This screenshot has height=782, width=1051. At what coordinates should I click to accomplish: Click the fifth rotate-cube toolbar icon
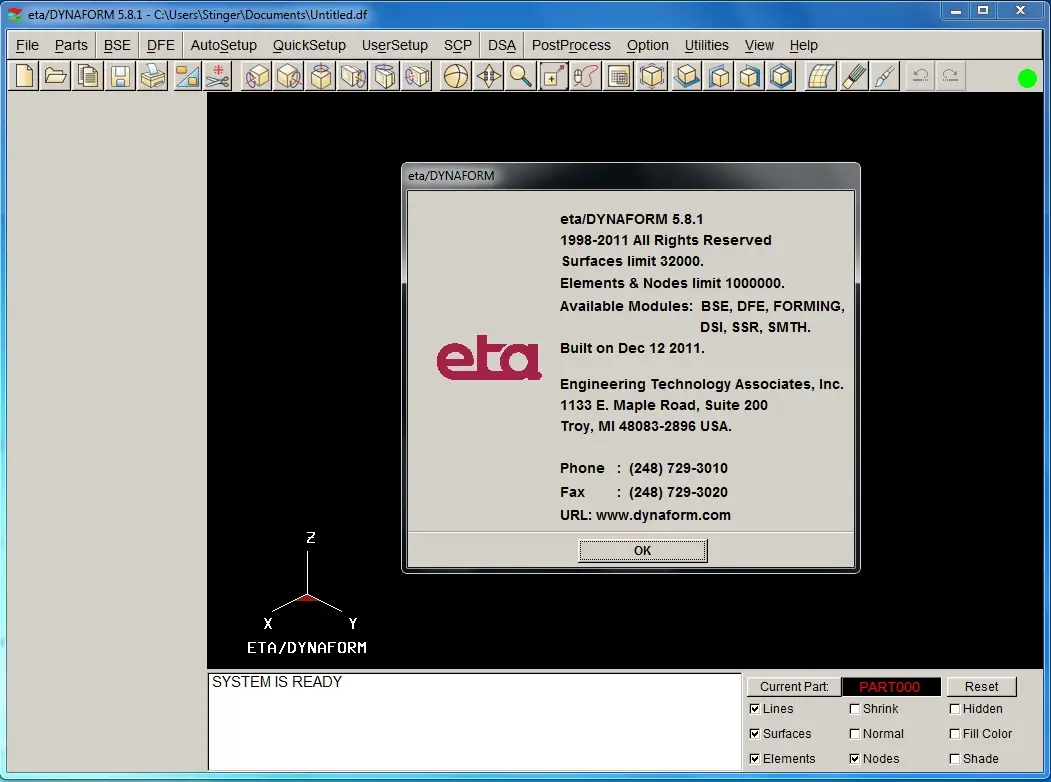[x=385, y=76]
